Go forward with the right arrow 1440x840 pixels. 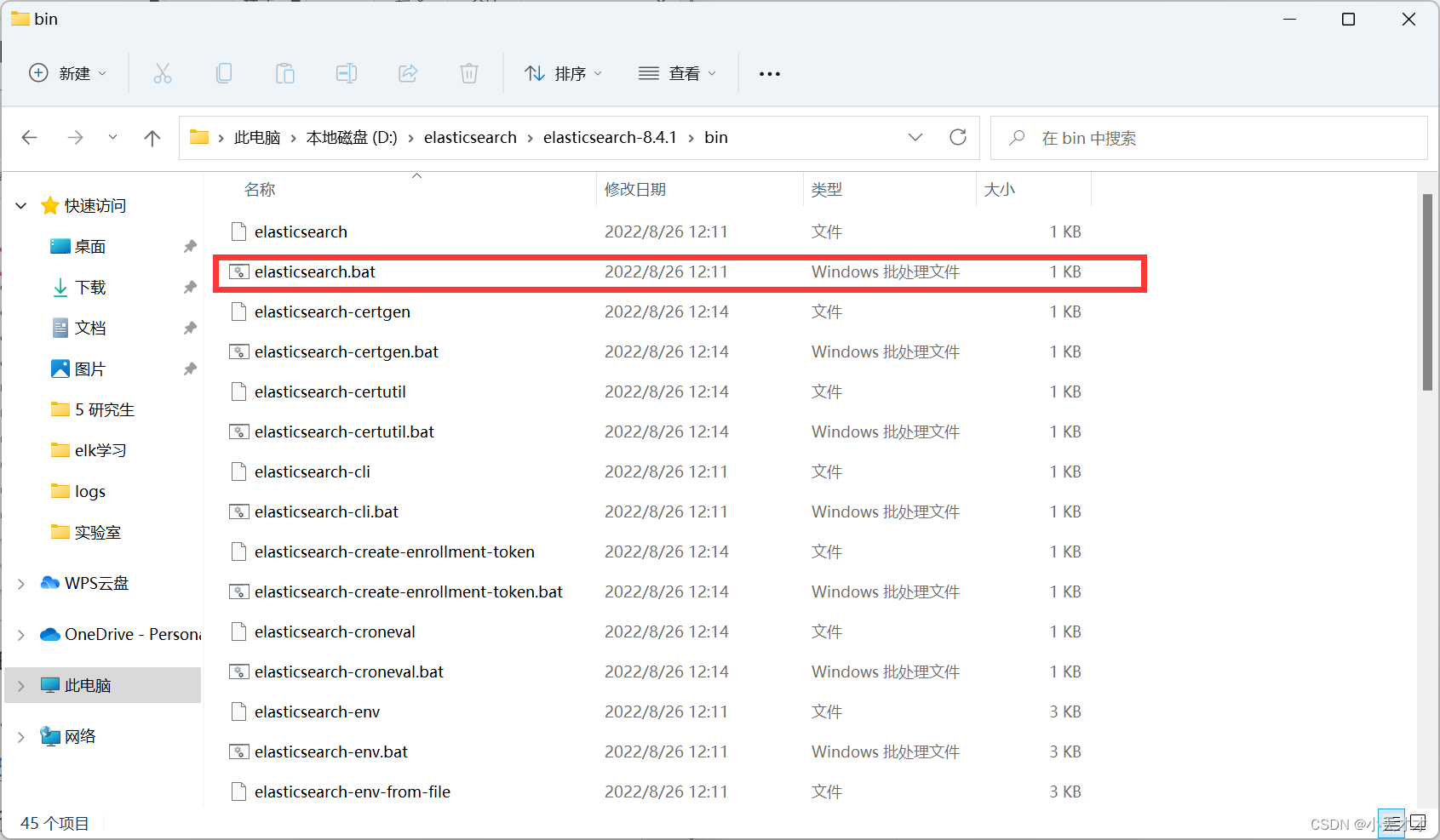click(76, 137)
